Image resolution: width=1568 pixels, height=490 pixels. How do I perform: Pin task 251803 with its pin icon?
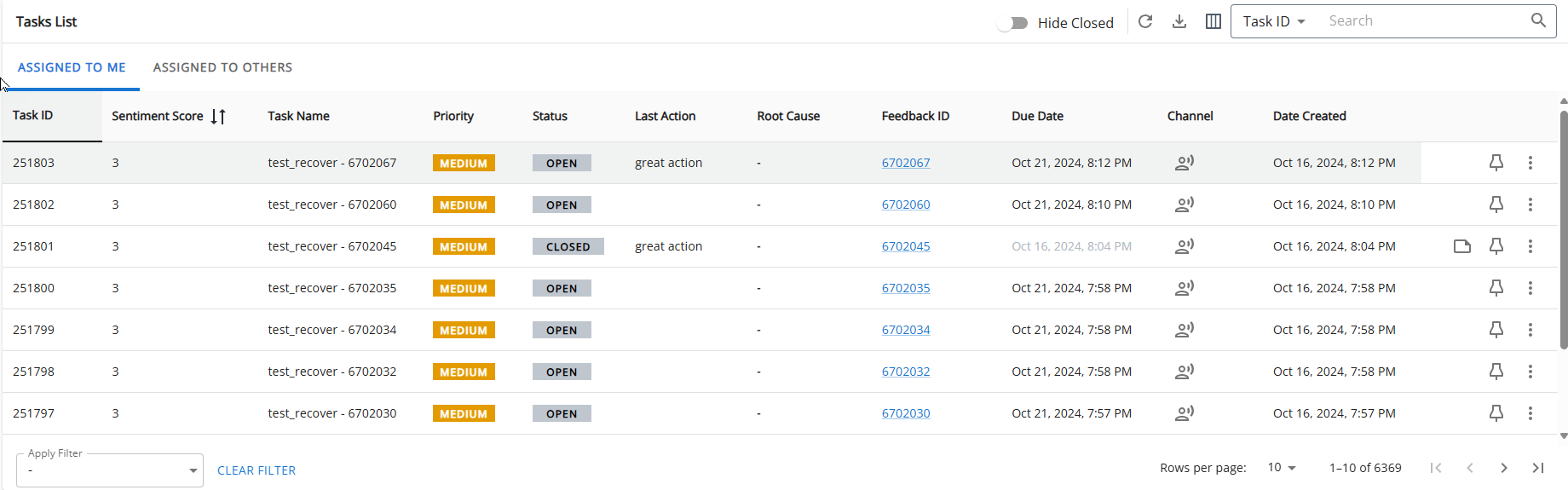point(1496,163)
